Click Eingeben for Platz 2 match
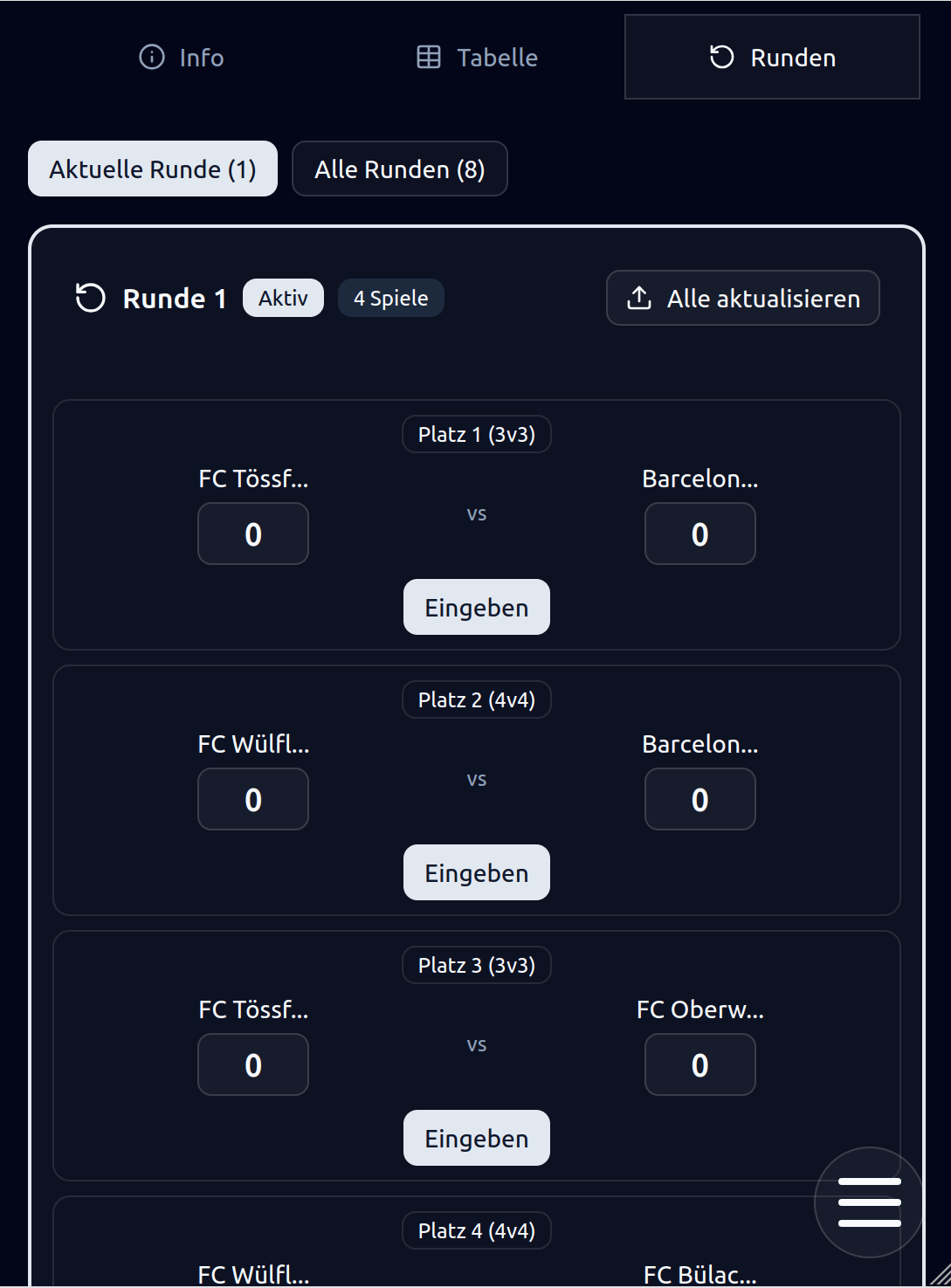 (477, 873)
